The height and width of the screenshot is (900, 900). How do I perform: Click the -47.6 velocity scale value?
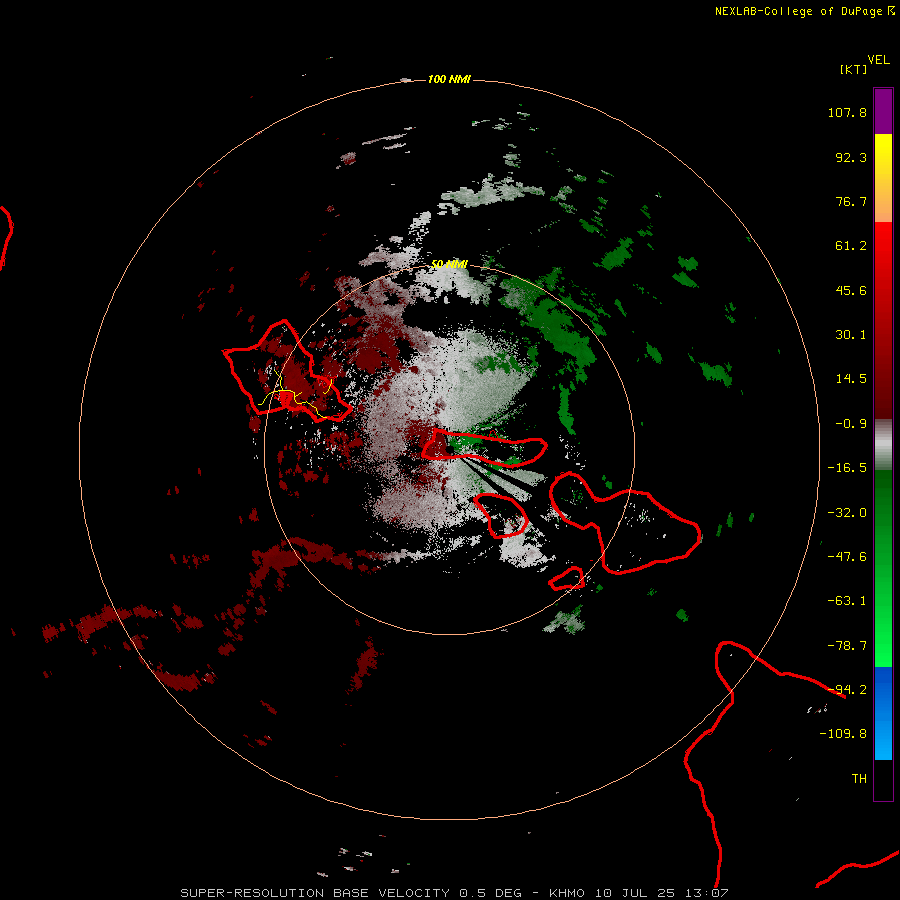pyautogui.click(x=847, y=557)
